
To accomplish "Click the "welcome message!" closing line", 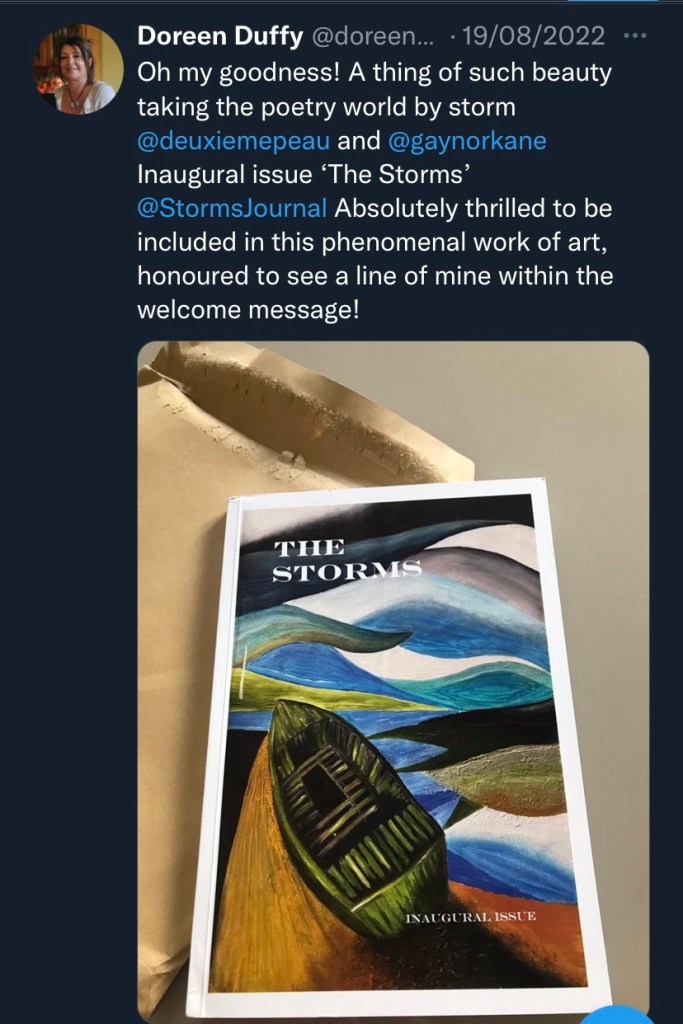I will click(247, 310).
